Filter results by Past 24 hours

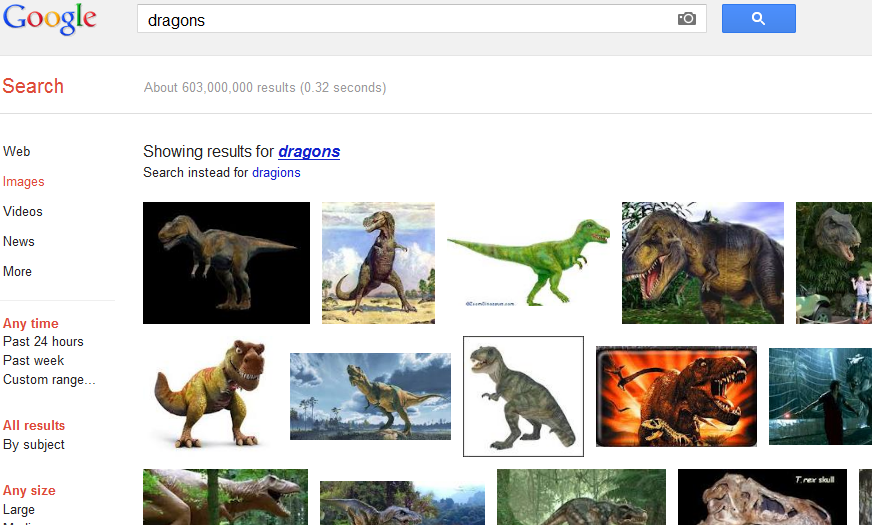click(43, 342)
